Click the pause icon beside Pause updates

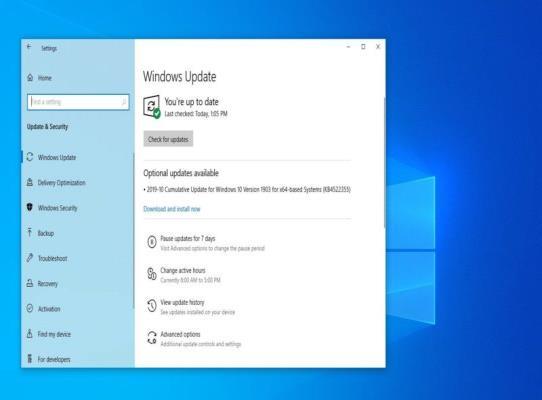152,242
